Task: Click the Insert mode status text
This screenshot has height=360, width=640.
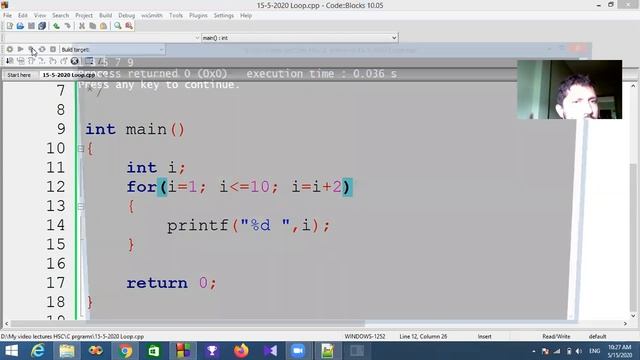Action: coord(484,336)
